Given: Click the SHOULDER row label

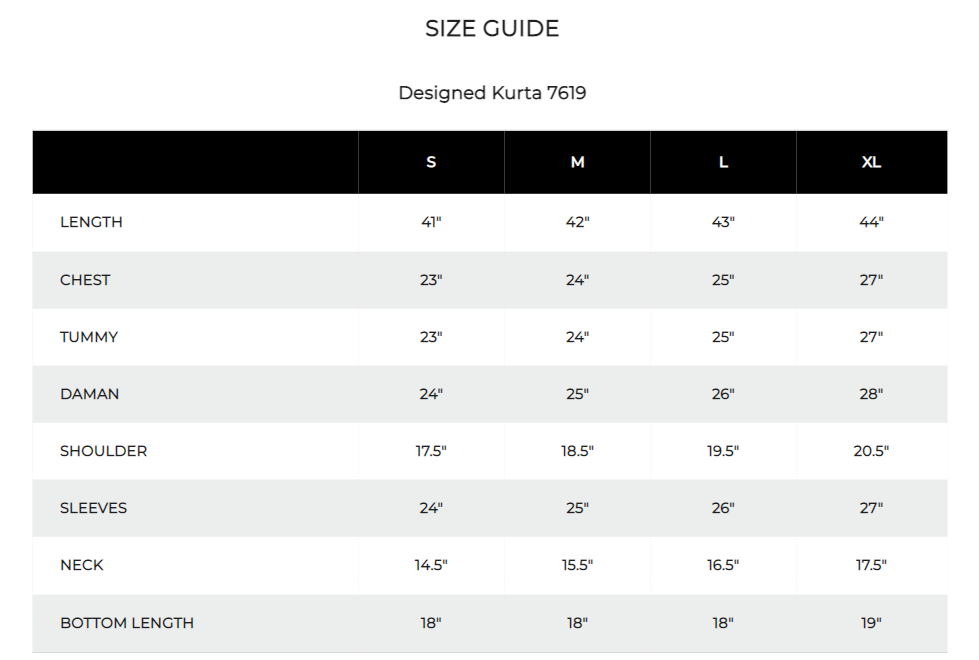Looking at the screenshot, I should (103, 451).
